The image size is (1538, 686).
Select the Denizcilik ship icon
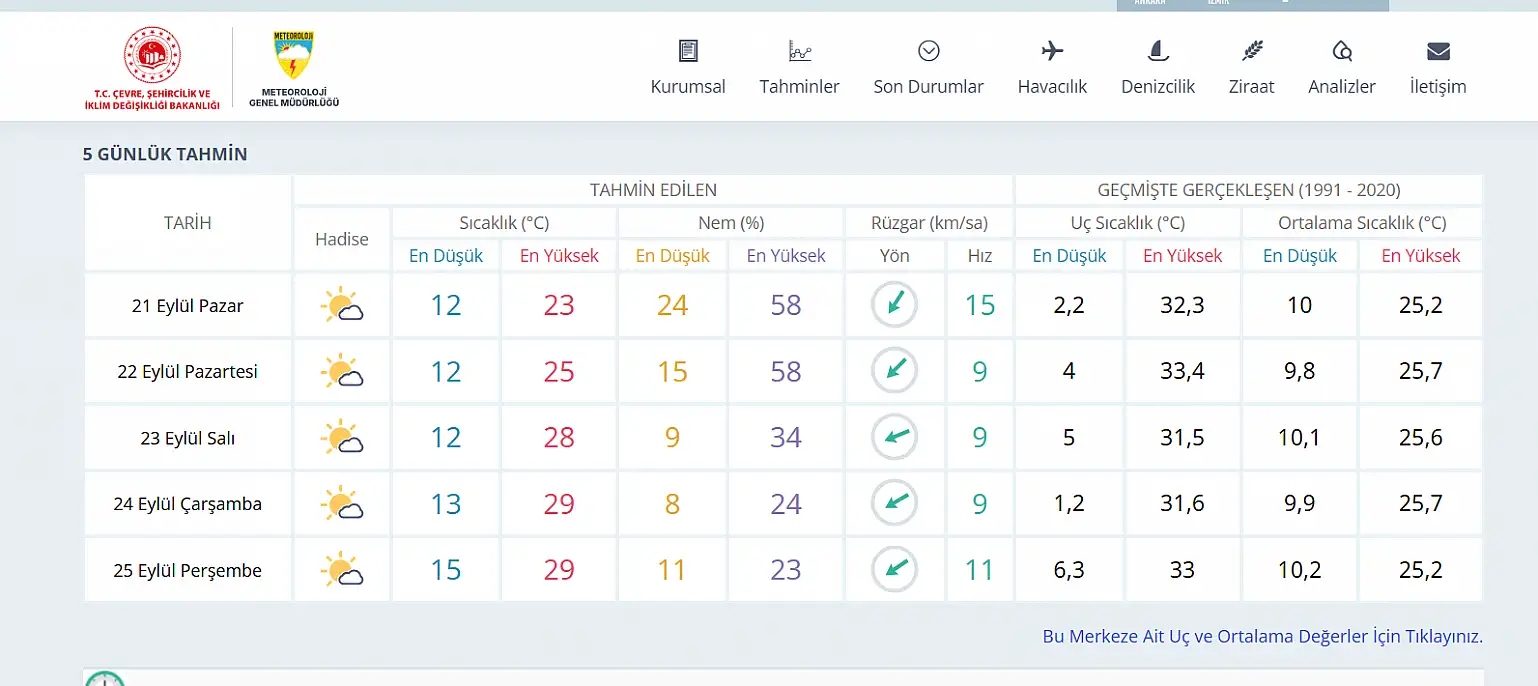click(1158, 51)
